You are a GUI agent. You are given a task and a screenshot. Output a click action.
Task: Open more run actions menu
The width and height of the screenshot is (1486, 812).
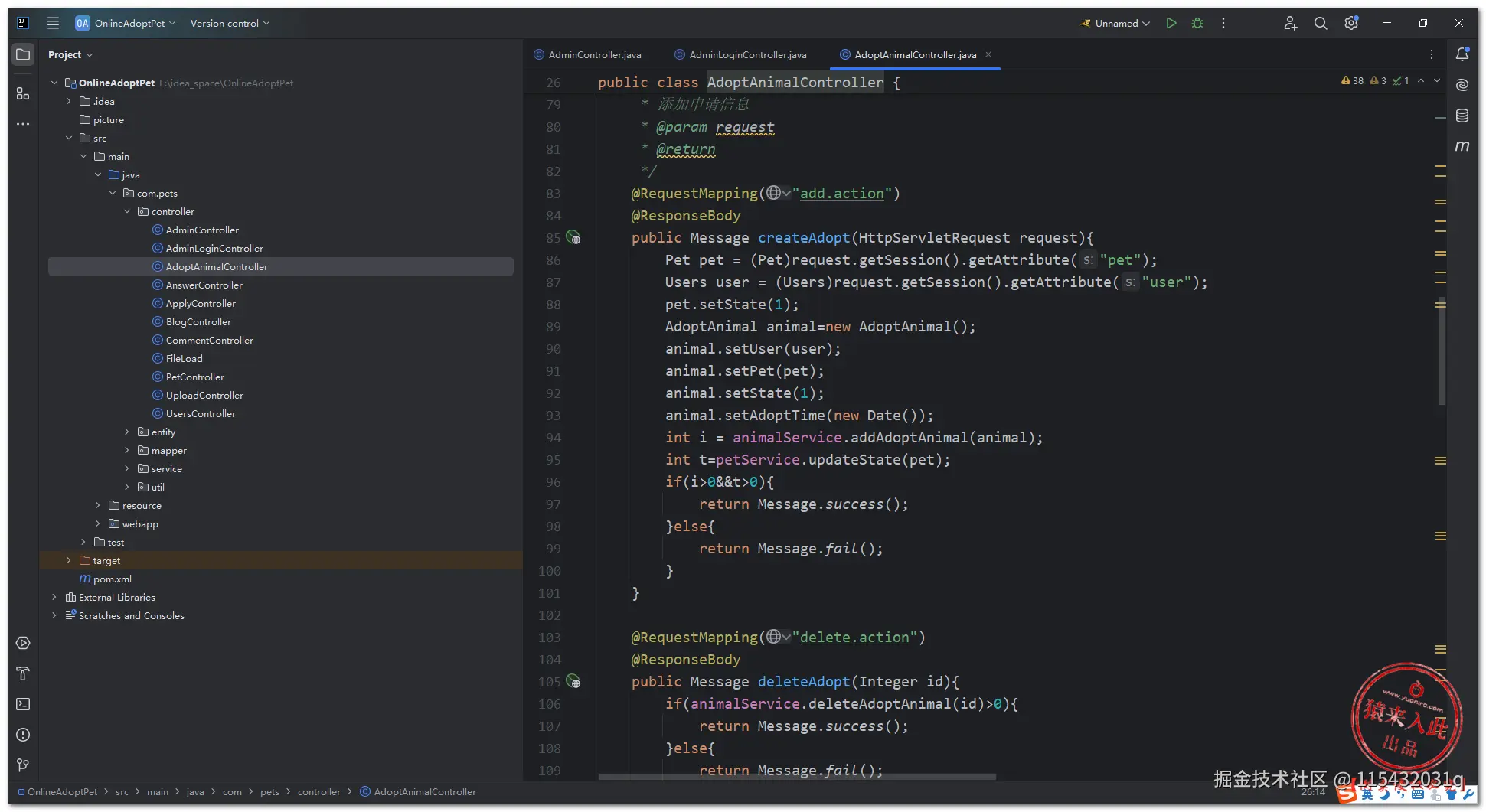tap(1223, 23)
